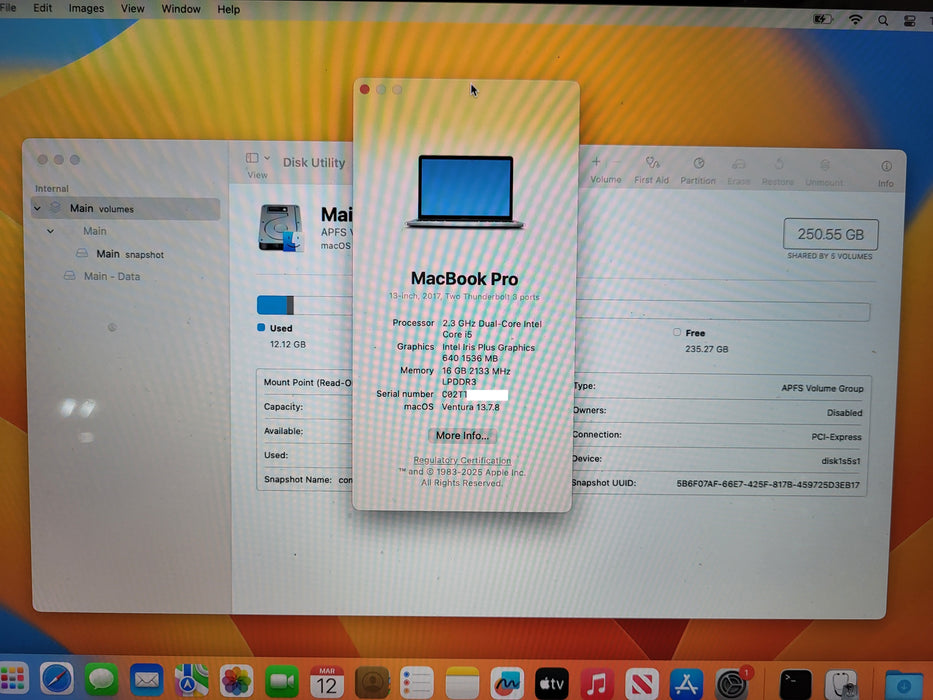The height and width of the screenshot is (700, 933).
Task: Click the 16 GB 2133 MHz memory text
Action: pyautogui.click(x=476, y=371)
